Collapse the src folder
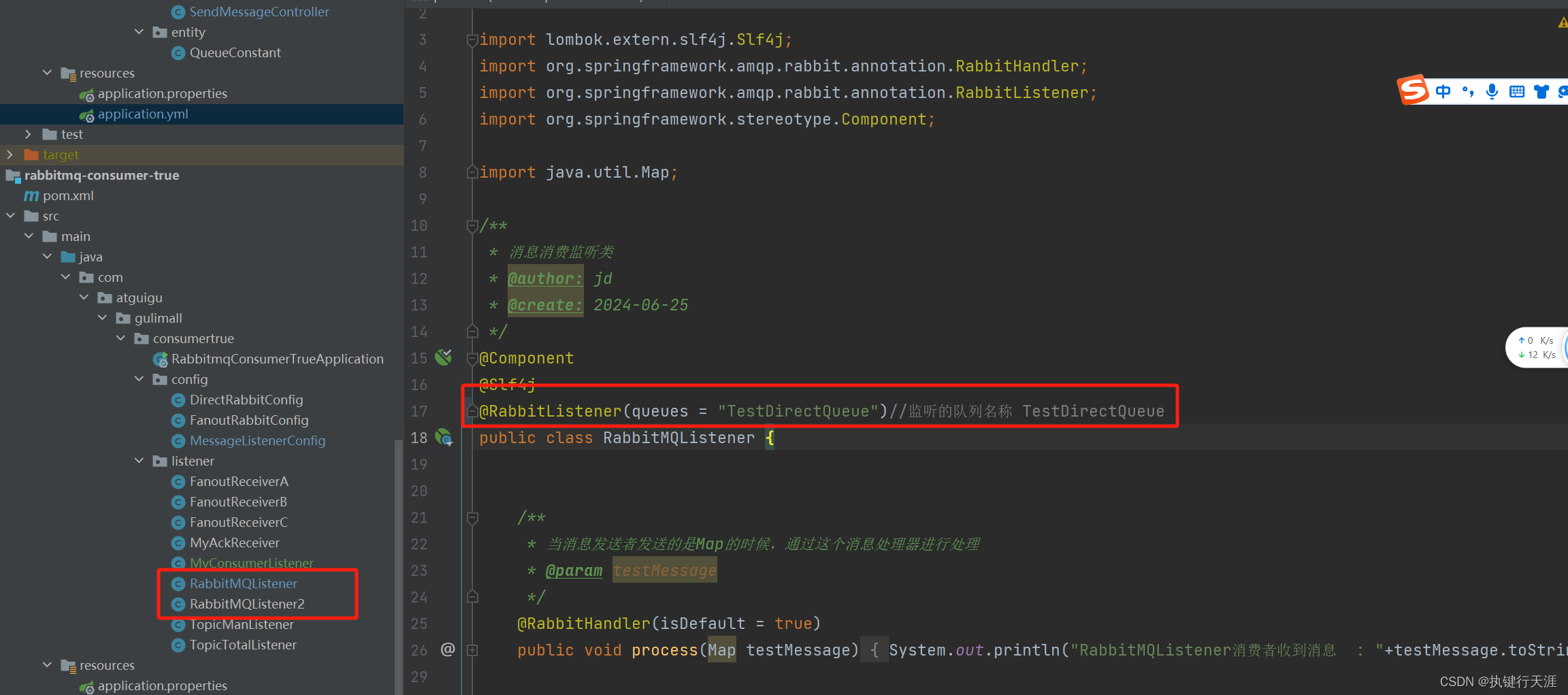Viewport: 1568px width, 695px height. (x=10, y=216)
